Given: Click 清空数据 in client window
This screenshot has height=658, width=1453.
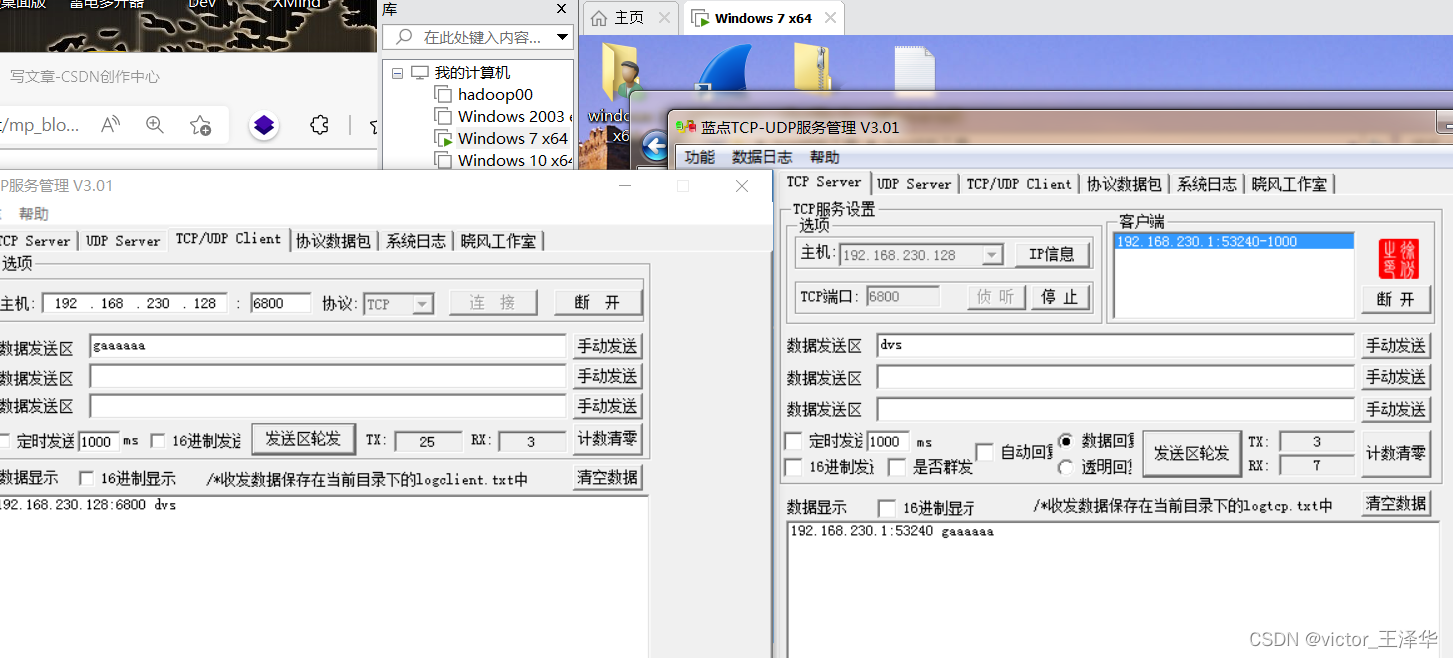Looking at the screenshot, I should pos(607,477).
